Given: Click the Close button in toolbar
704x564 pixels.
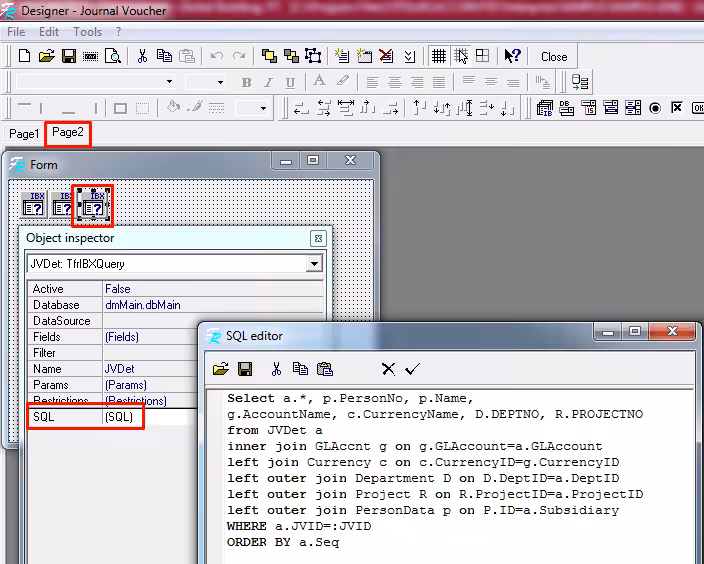Looking at the screenshot, I should [x=554, y=57].
